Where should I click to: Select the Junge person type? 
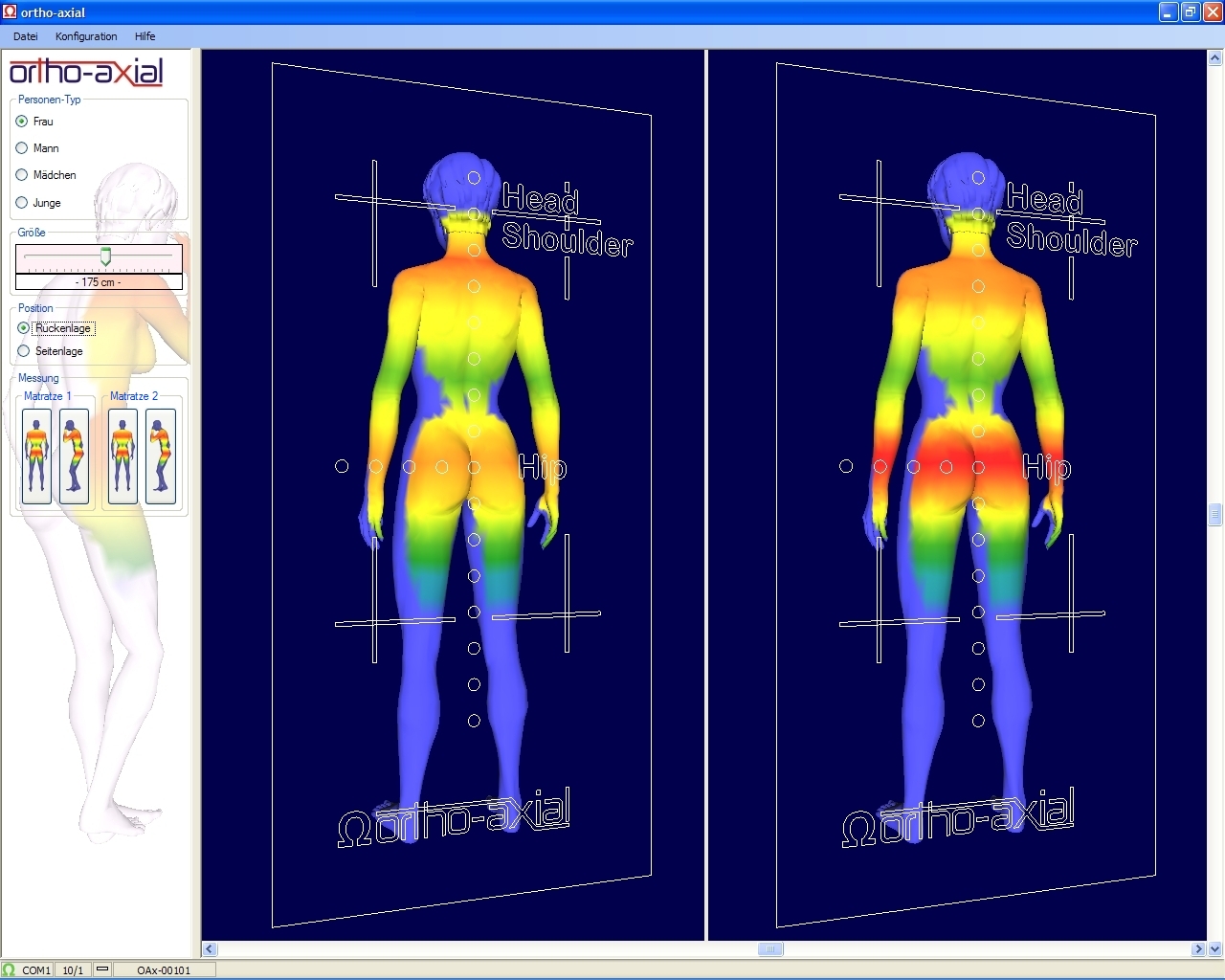(38, 203)
